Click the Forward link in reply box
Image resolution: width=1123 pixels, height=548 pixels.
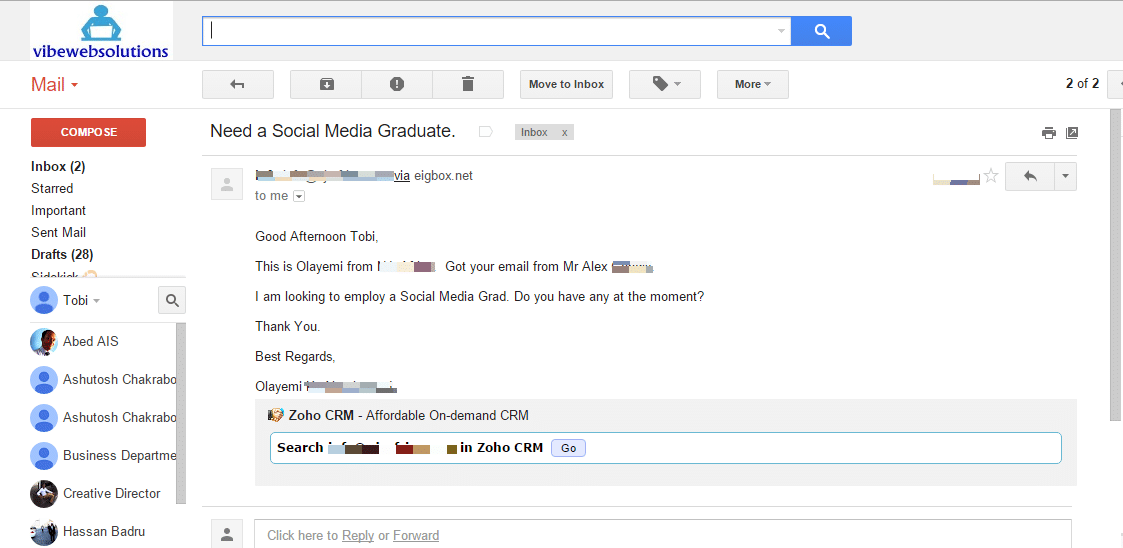click(x=416, y=535)
